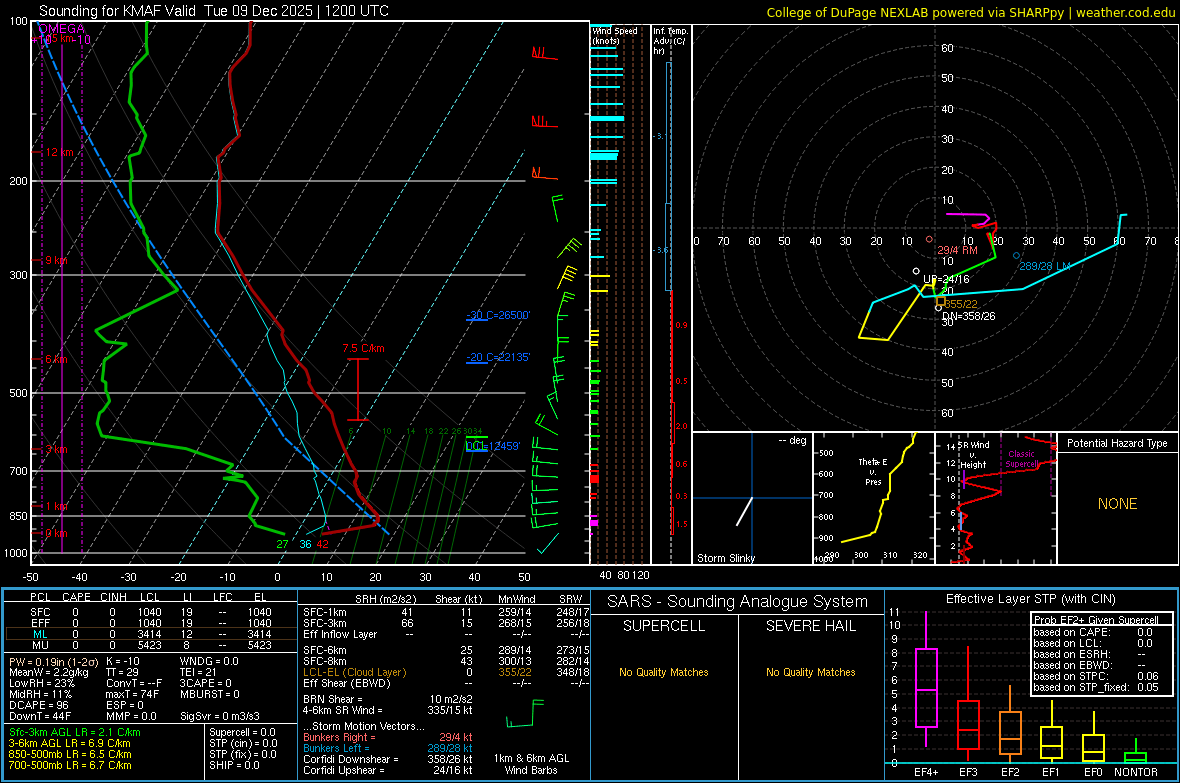Image resolution: width=1180 pixels, height=783 pixels.
Task: Click the DCAPE = 96 value
Action: [x=39, y=705]
